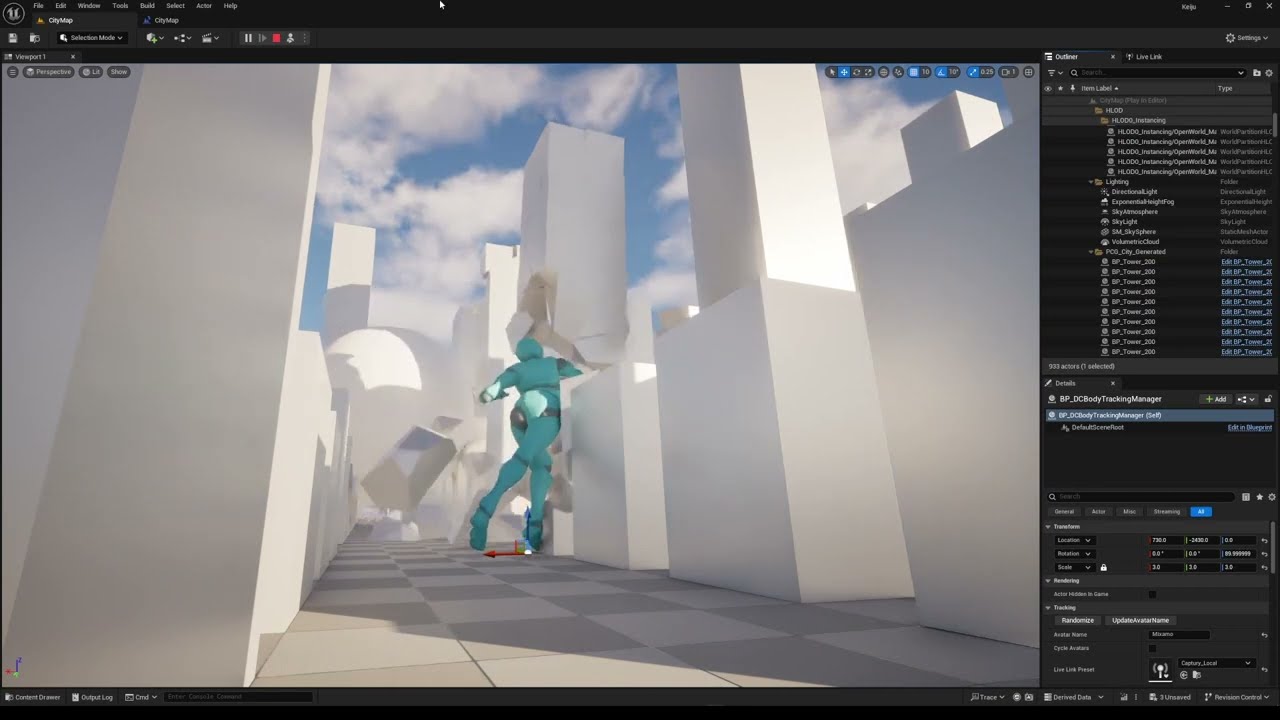Viewport: 1280px width, 720px height.
Task: Toggle rotation angle snapping
Action: pos(941,72)
